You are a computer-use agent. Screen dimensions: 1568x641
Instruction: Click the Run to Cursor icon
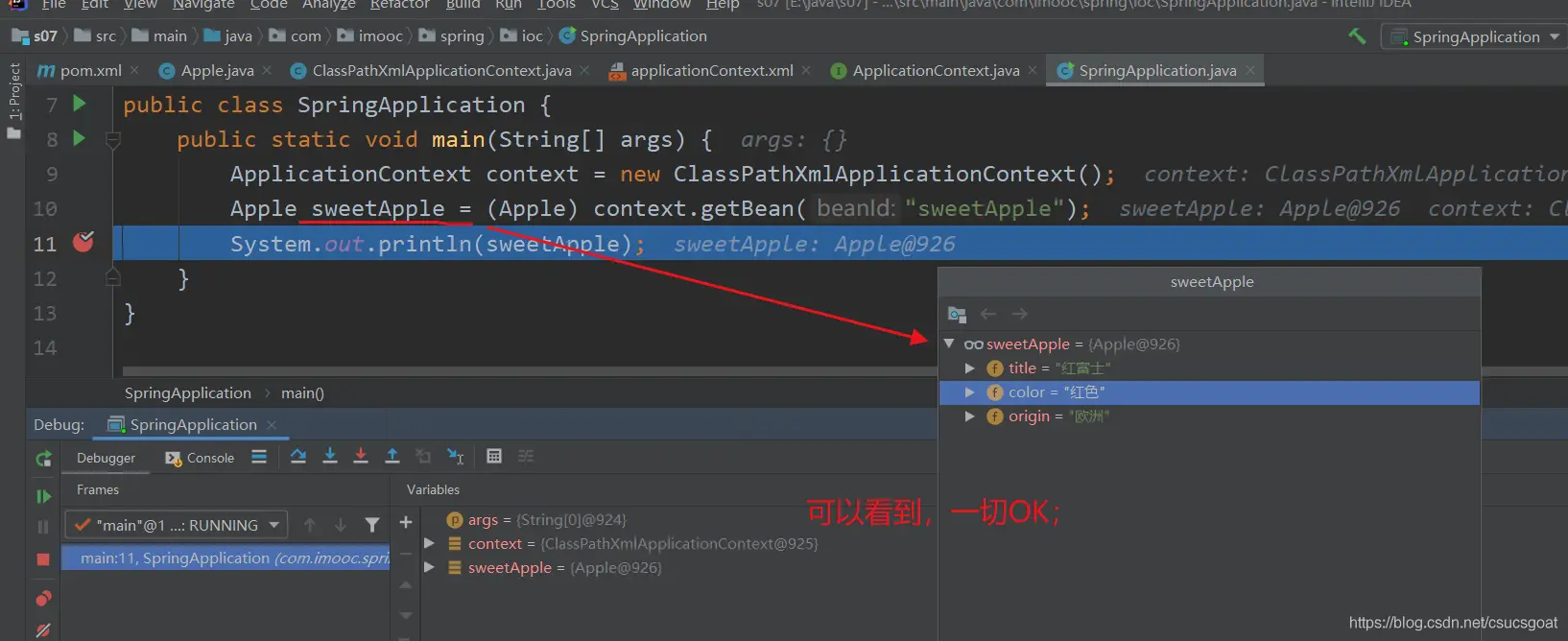pos(456,457)
